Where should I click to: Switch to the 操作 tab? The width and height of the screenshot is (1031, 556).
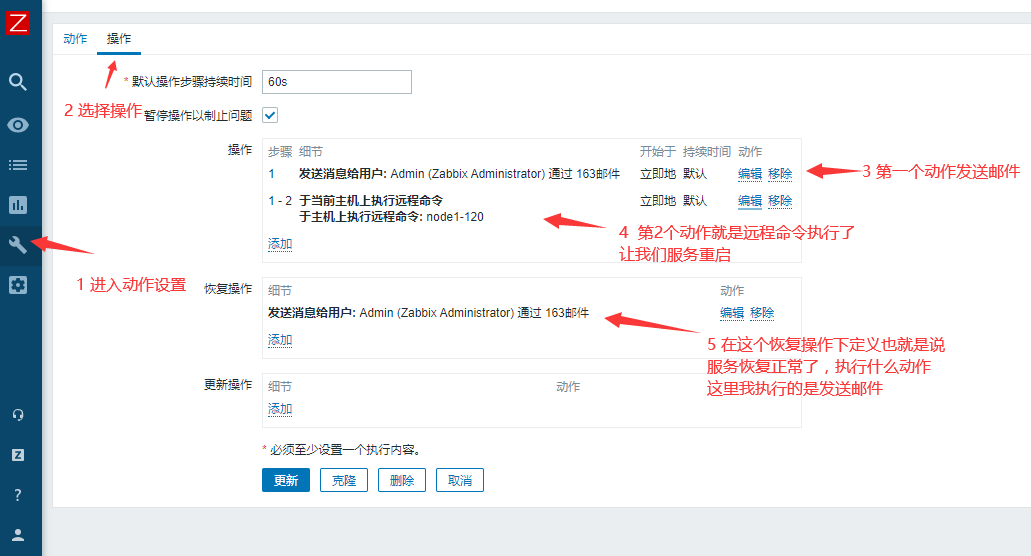[119, 39]
